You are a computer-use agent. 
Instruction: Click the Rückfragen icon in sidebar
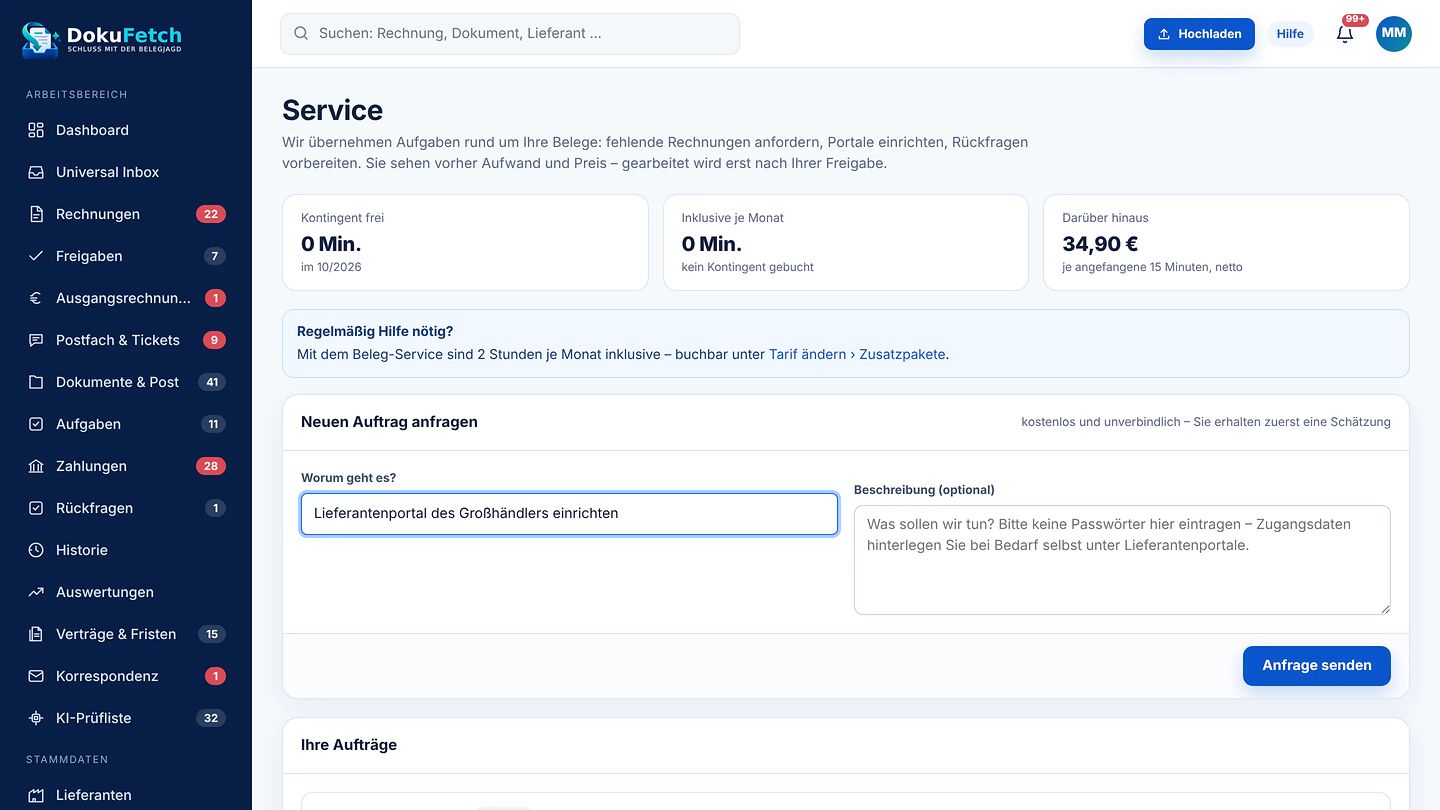36,508
